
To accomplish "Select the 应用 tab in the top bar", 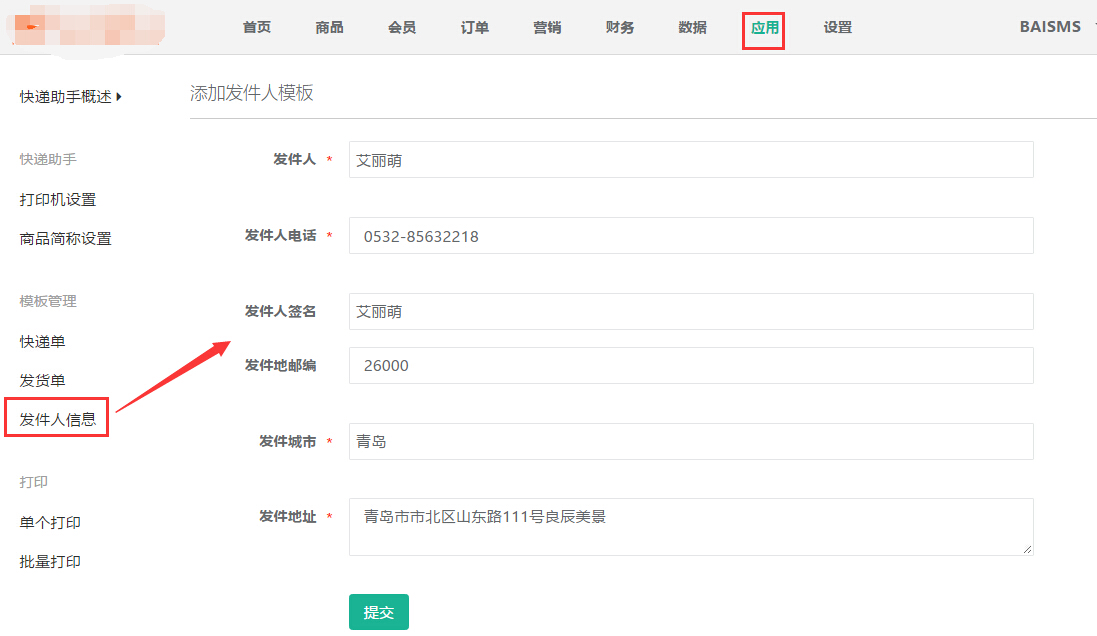I will (764, 28).
